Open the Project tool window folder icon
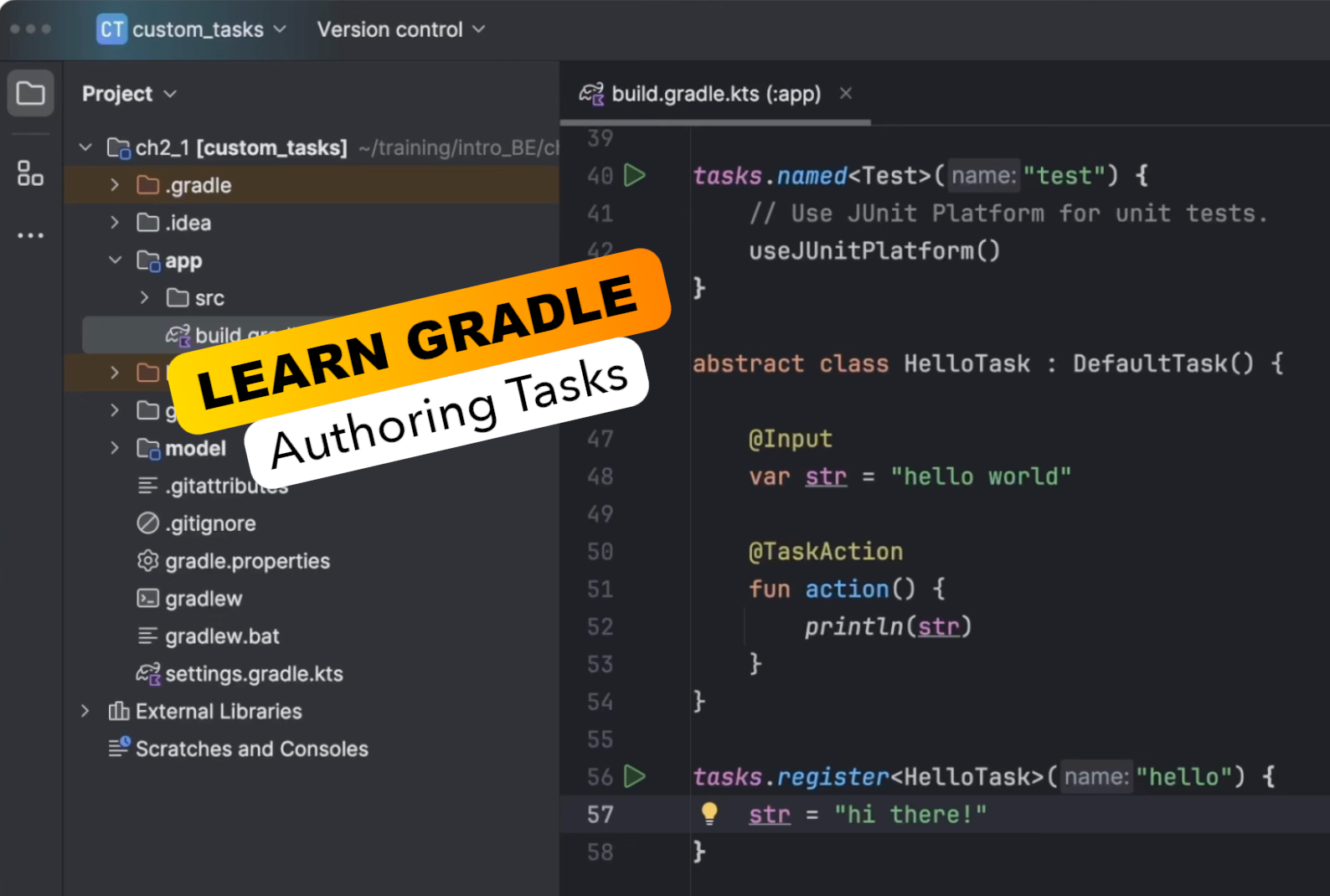Image resolution: width=1330 pixels, height=896 pixels. tap(30, 93)
